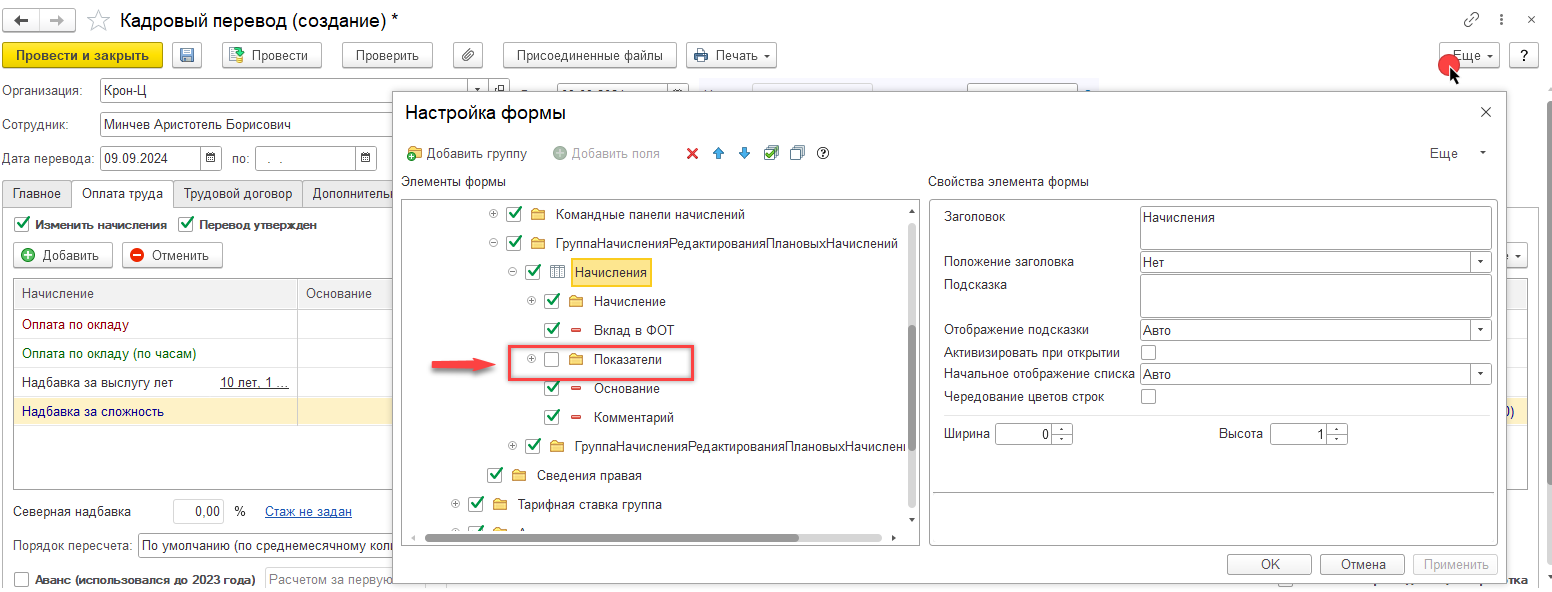Image resolution: width=1552 pixels, height=592 pixels.
Task: Enable Чередование цветов строк
Action: click(x=1148, y=397)
